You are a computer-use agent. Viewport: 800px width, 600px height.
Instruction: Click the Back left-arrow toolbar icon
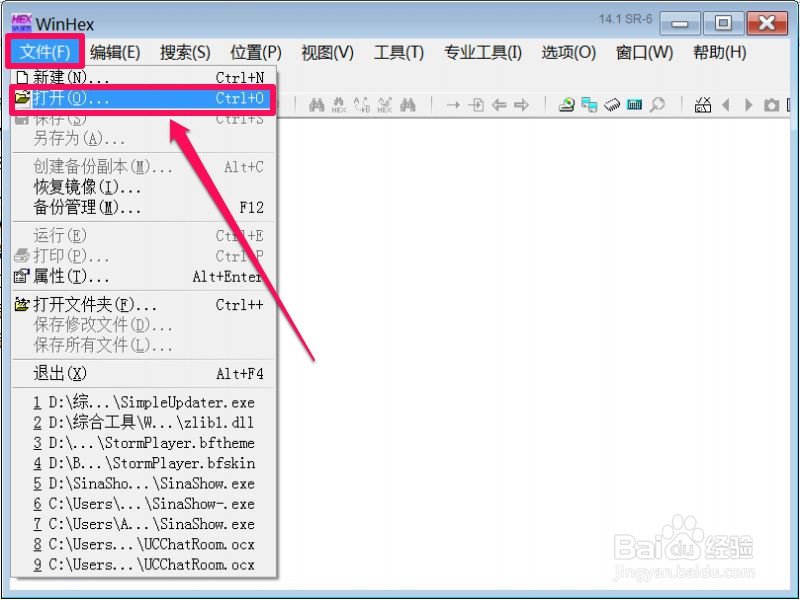[499, 105]
